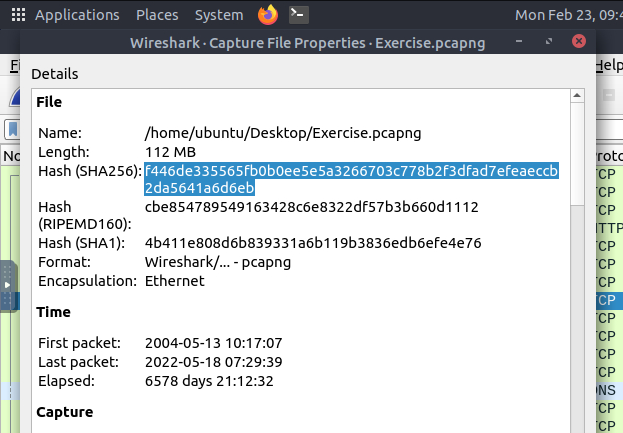
Task: Click the bookmark icon in Wireshark filter bar
Action: 12,130
